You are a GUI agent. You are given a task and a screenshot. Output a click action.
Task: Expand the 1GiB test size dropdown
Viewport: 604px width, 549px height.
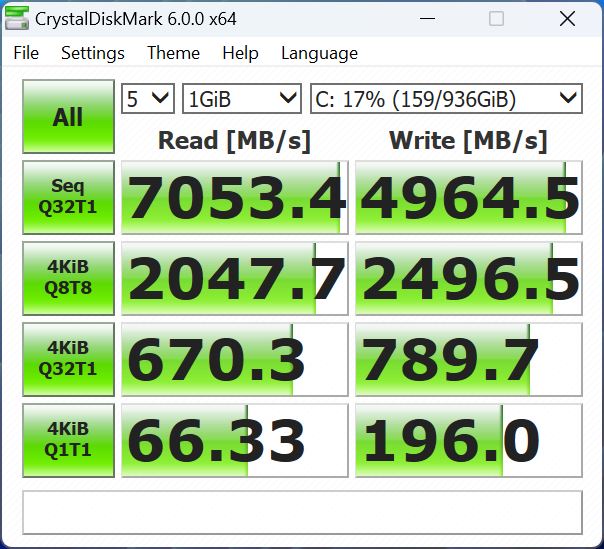click(x=241, y=98)
